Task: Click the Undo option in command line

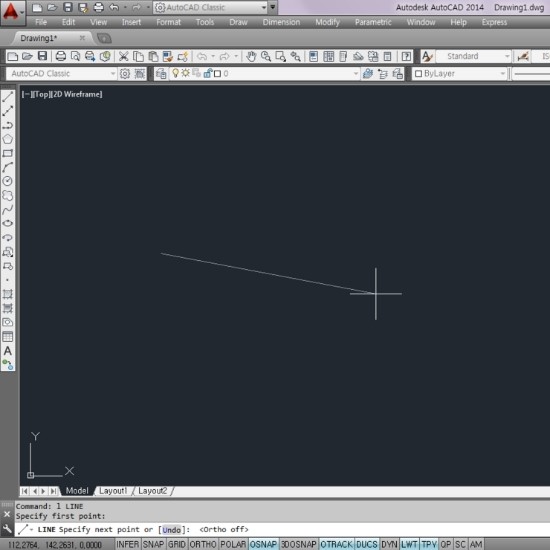Action: tap(172, 529)
